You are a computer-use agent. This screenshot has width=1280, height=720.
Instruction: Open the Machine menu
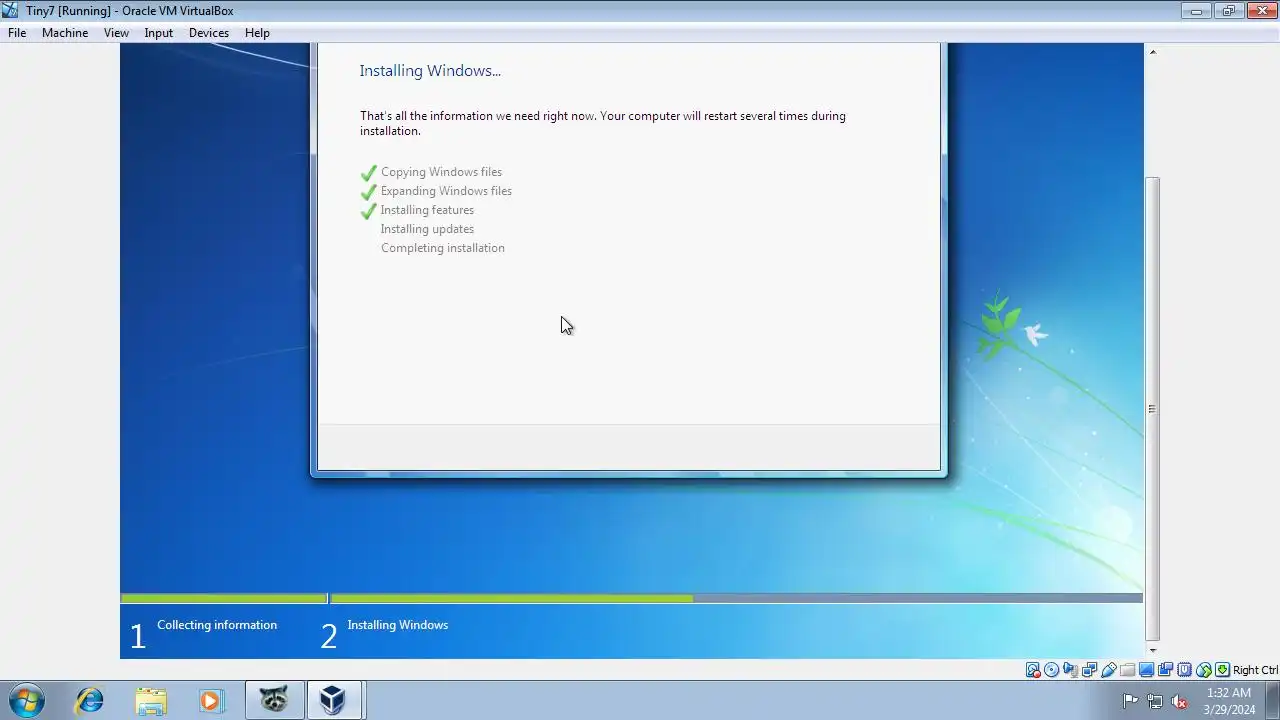pyautogui.click(x=65, y=33)
